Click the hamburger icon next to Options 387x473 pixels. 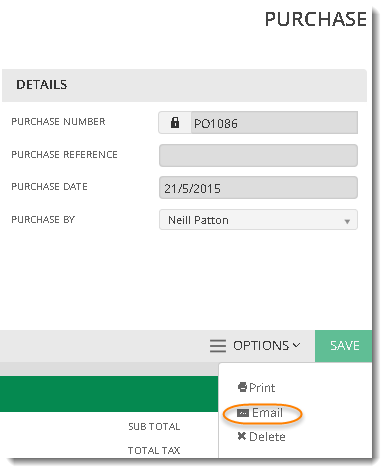(x=218, y=346)
